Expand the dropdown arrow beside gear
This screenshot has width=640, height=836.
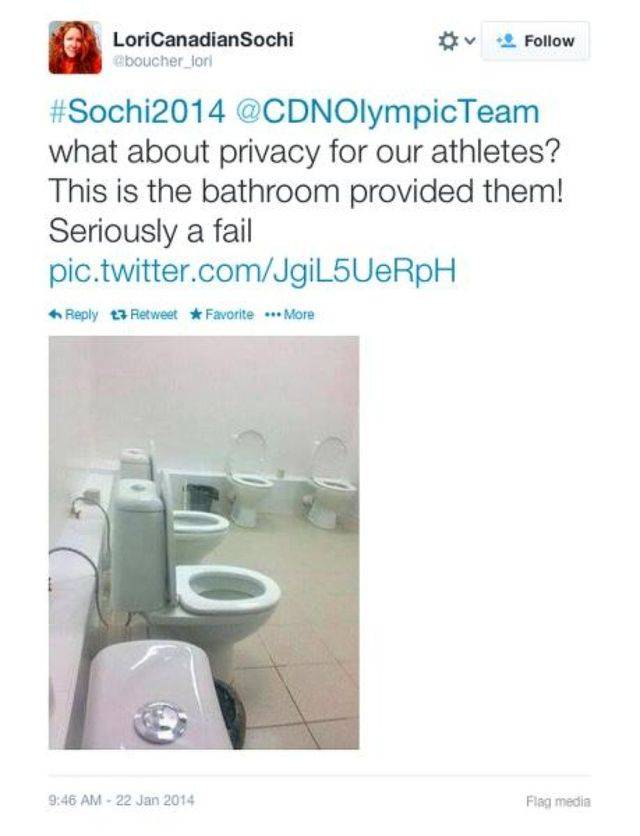pos(470,41)
